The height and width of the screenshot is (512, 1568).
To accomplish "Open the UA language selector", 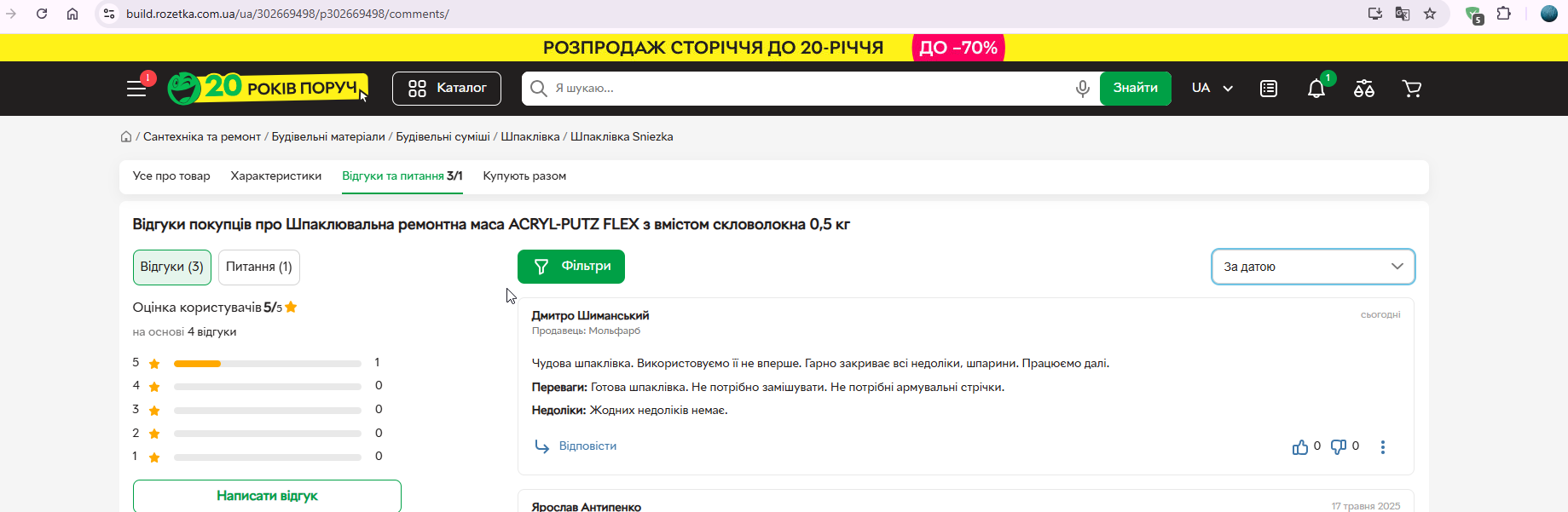I will click(1212, 89).
